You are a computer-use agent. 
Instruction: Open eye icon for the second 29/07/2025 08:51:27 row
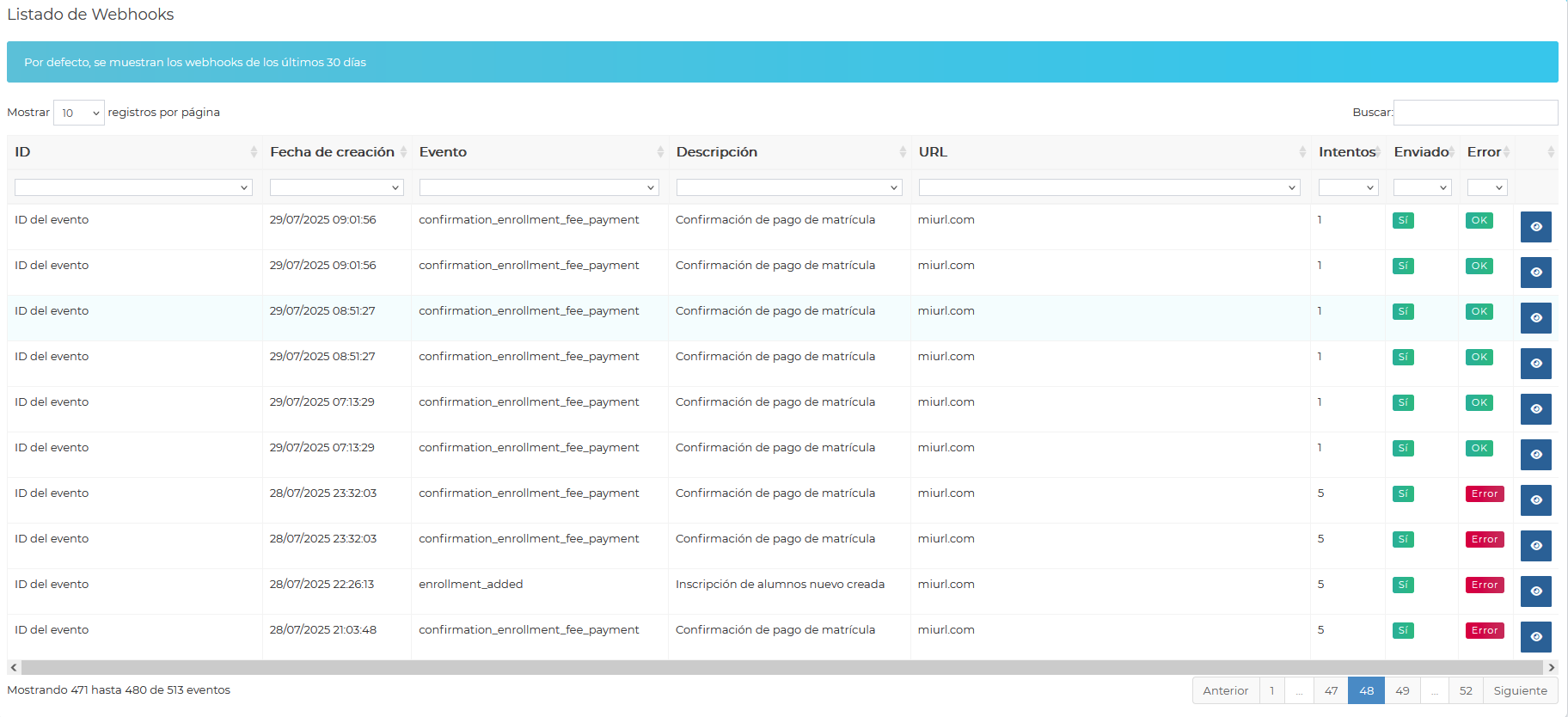[x=1535, y=364]
